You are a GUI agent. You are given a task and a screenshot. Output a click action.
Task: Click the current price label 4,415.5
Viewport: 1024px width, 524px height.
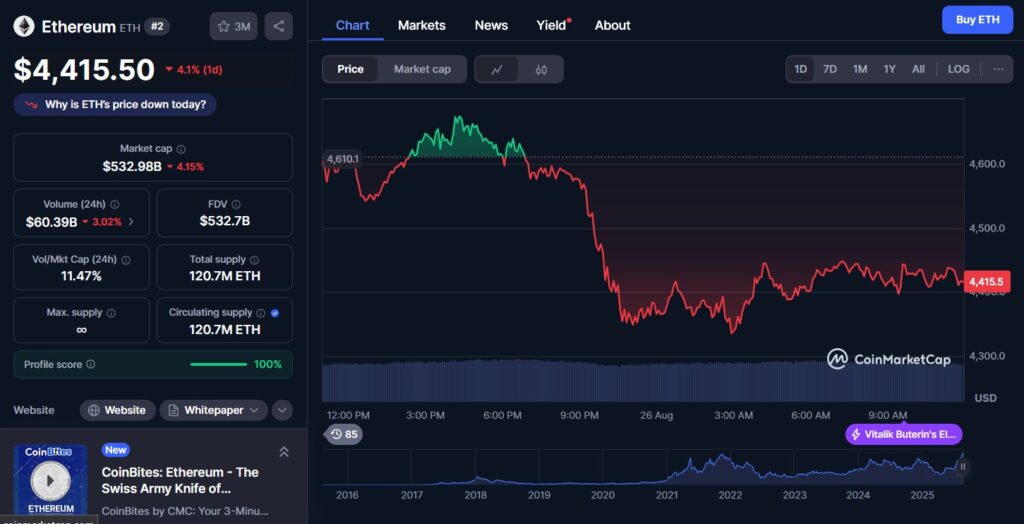tap(986, 282)
